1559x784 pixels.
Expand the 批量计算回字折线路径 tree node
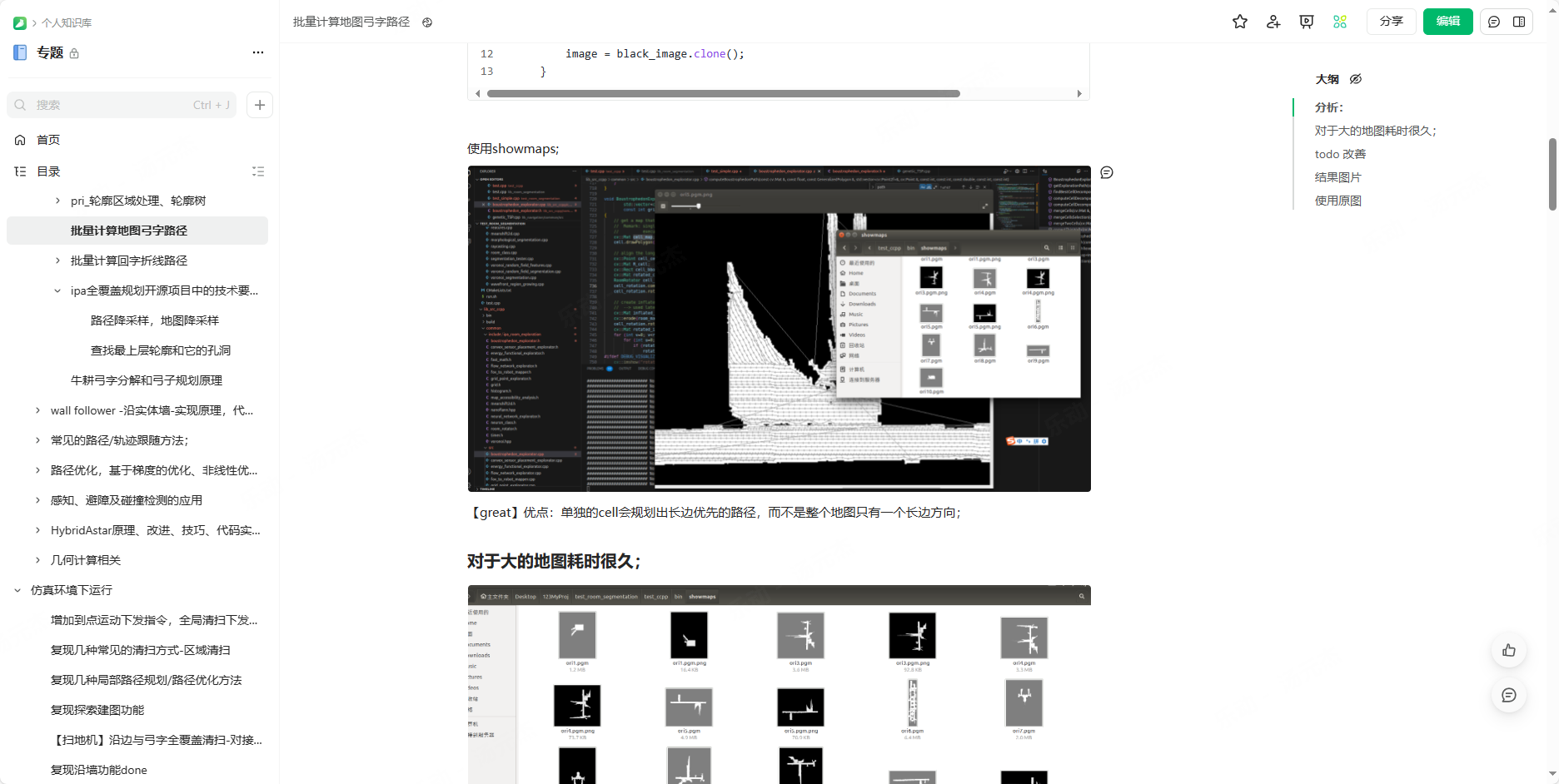point(57,261)
